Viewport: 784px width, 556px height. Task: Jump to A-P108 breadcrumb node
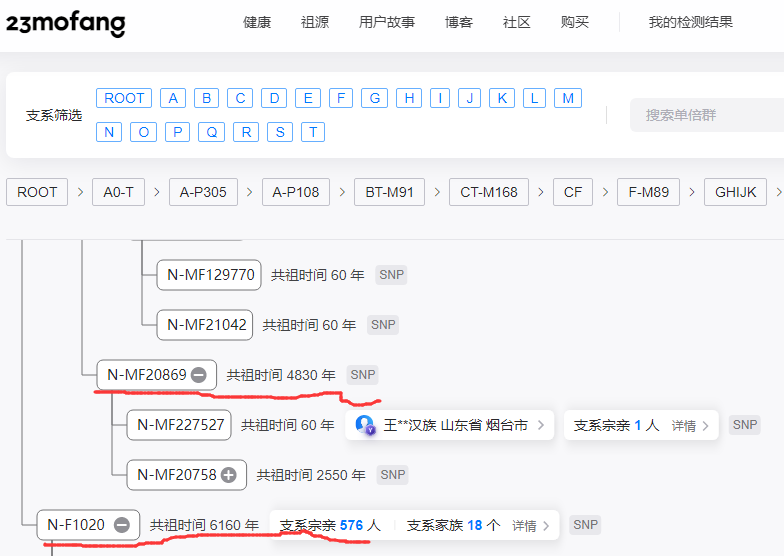pyautogui.click(x=296, y=192)
